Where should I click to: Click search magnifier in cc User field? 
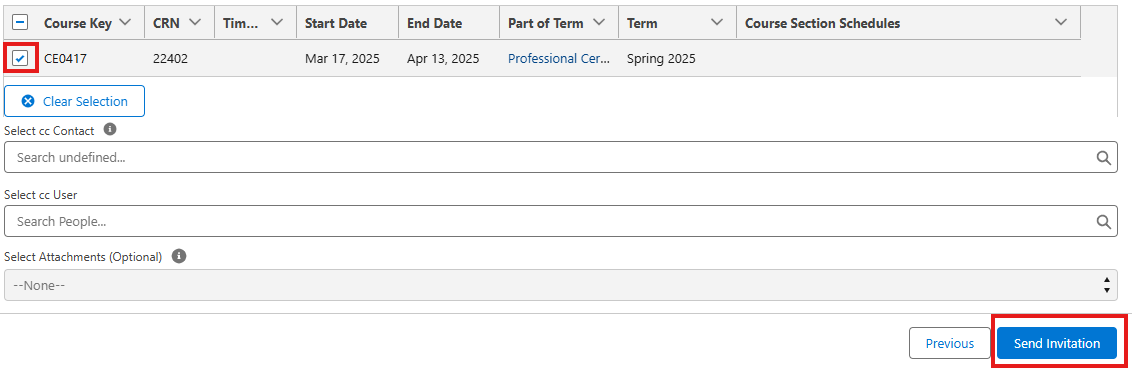[x=1104, y=221]
